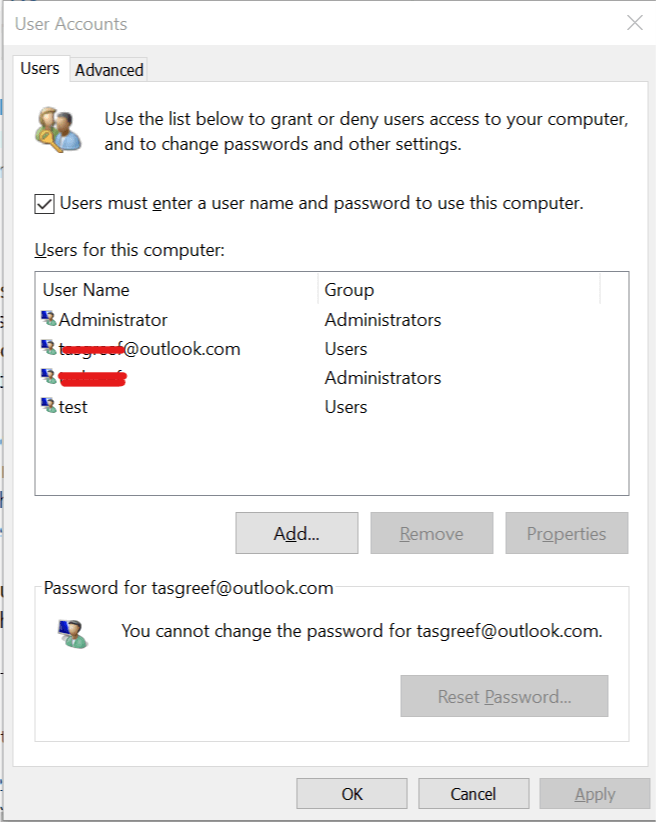The width and height of the screenshot is (656, 822).
Task: Sort list by User Name column header
Action: tap(177, 289)
